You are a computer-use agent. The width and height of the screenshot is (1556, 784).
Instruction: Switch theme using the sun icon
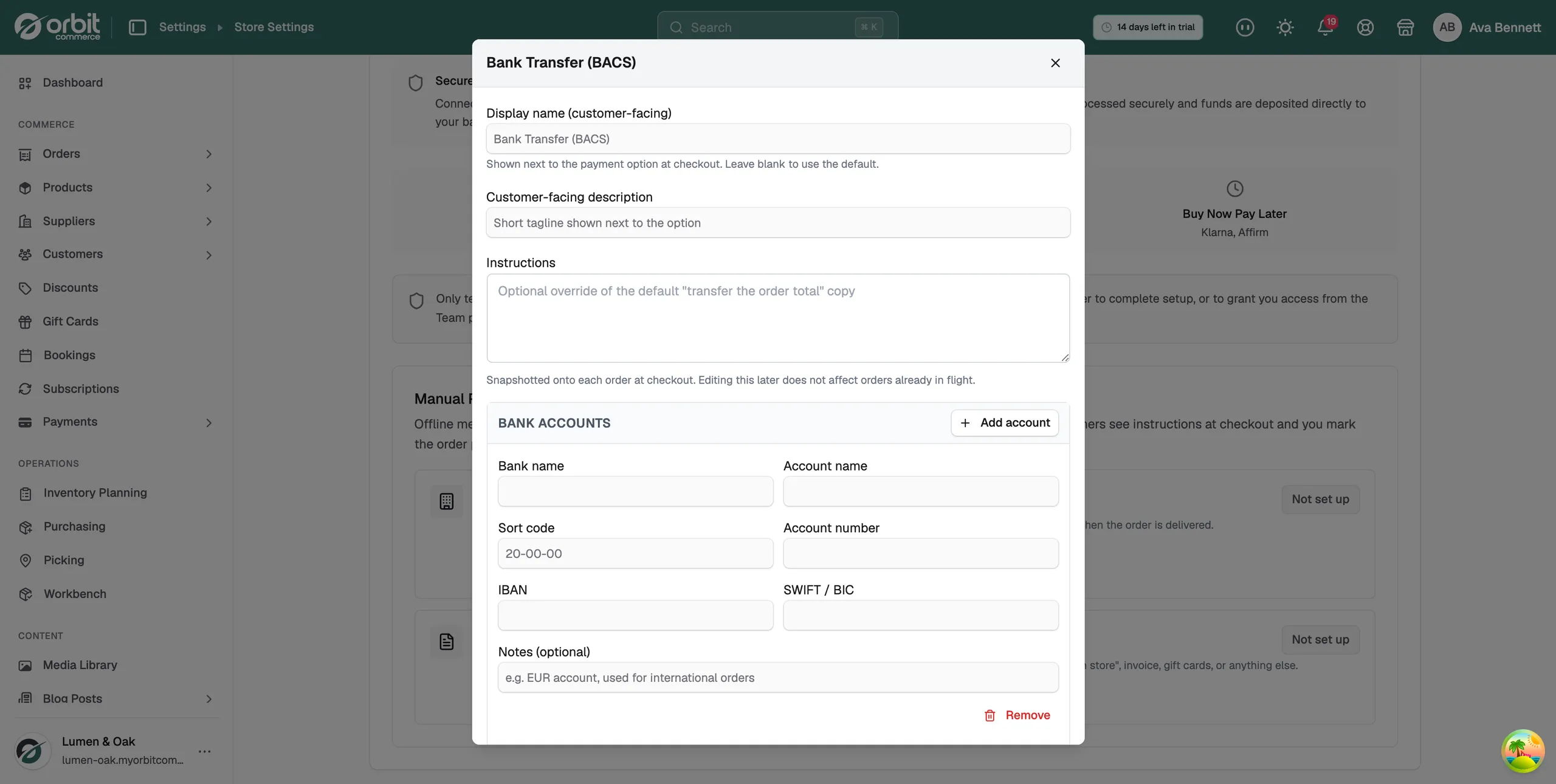[x=1285, y=27]
